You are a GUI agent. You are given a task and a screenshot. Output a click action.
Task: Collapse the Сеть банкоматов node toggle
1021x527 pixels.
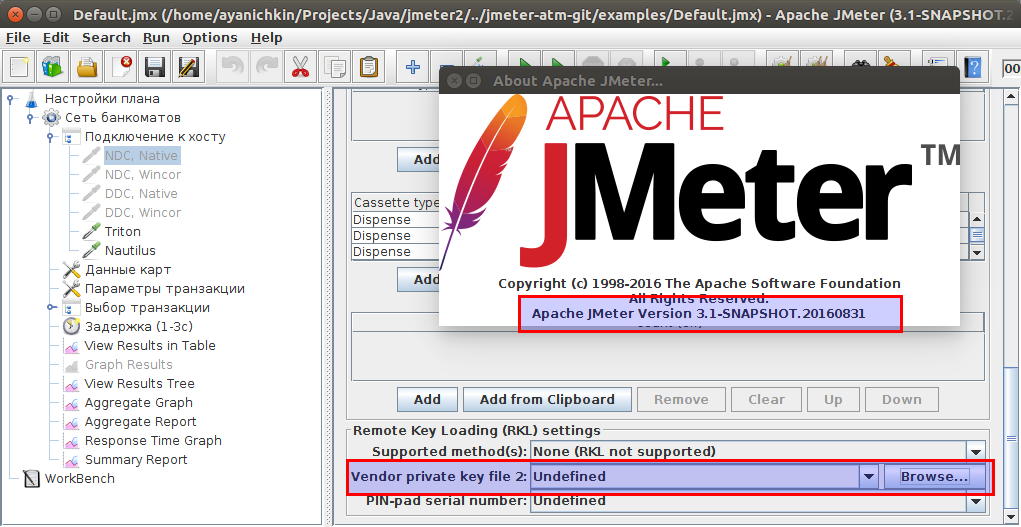pos(30,118)
